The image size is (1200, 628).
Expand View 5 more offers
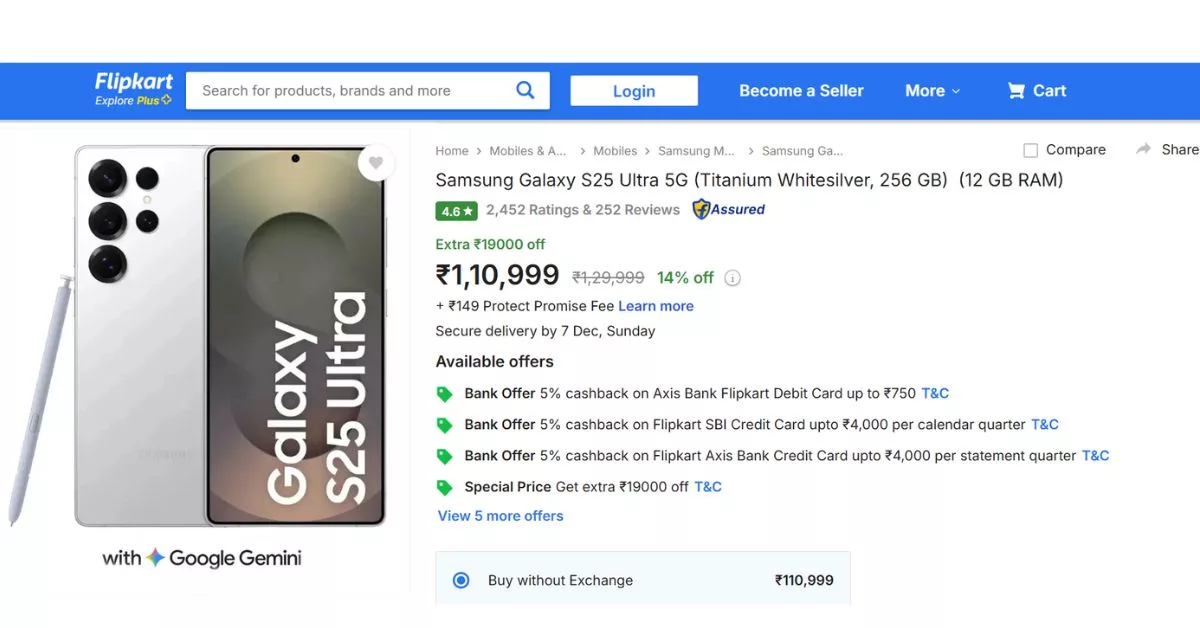point(500,515)
